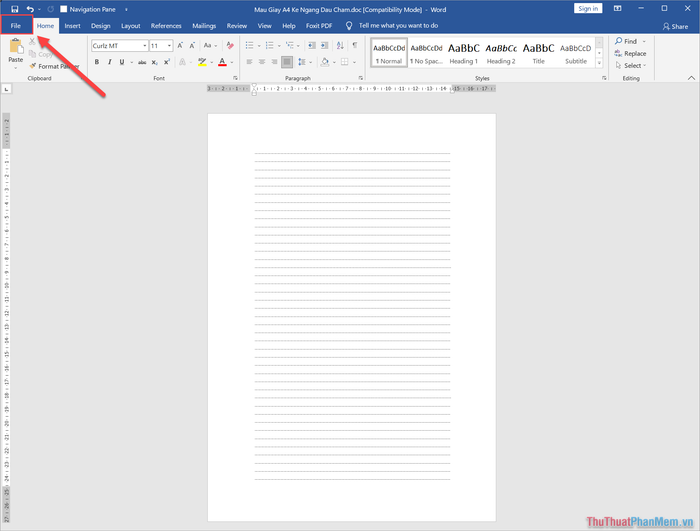The height and width of the screenshot is (531, 700).
Task: Toggle bold formatting
Action: tap(97, 62)
